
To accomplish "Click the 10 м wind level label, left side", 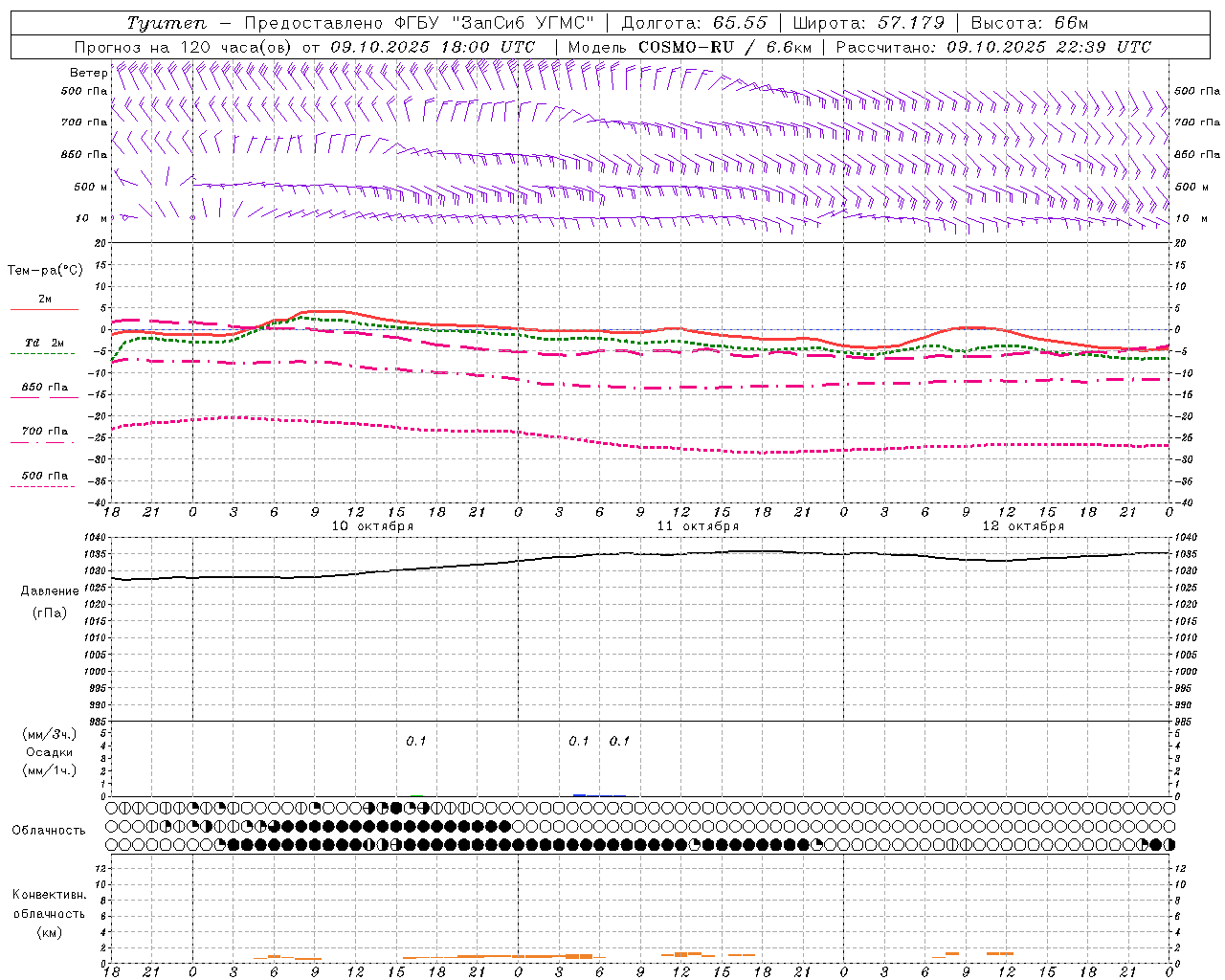I will pos(91,218).
